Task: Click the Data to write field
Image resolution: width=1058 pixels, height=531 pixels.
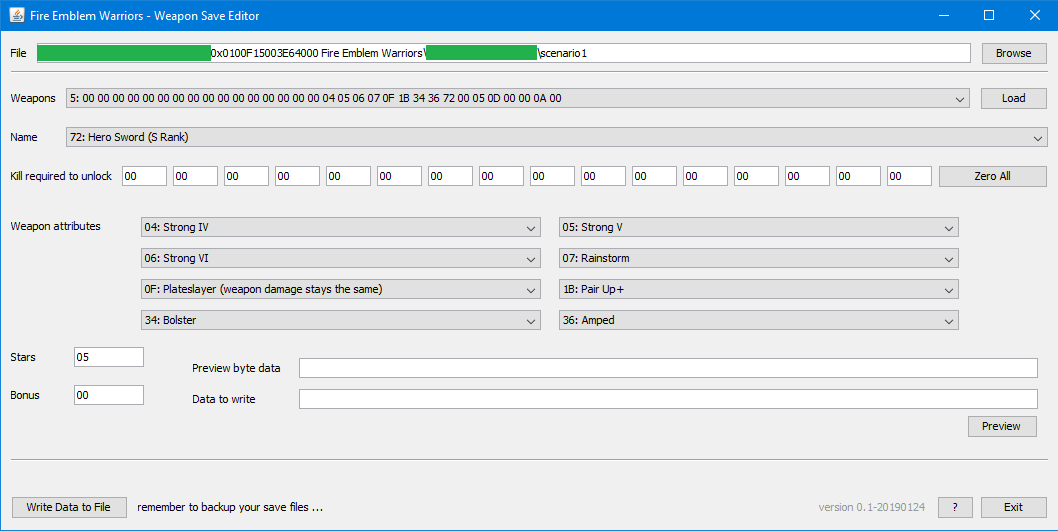Action: 668,399
